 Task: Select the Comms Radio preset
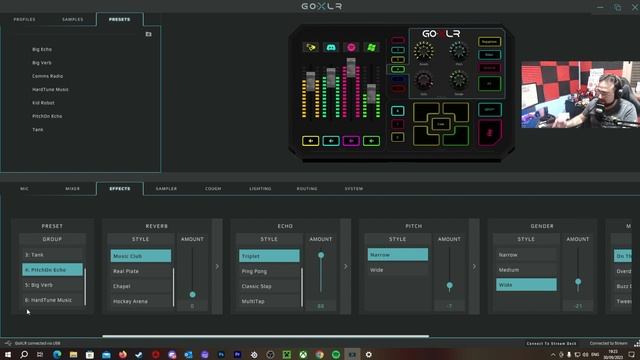47,76
